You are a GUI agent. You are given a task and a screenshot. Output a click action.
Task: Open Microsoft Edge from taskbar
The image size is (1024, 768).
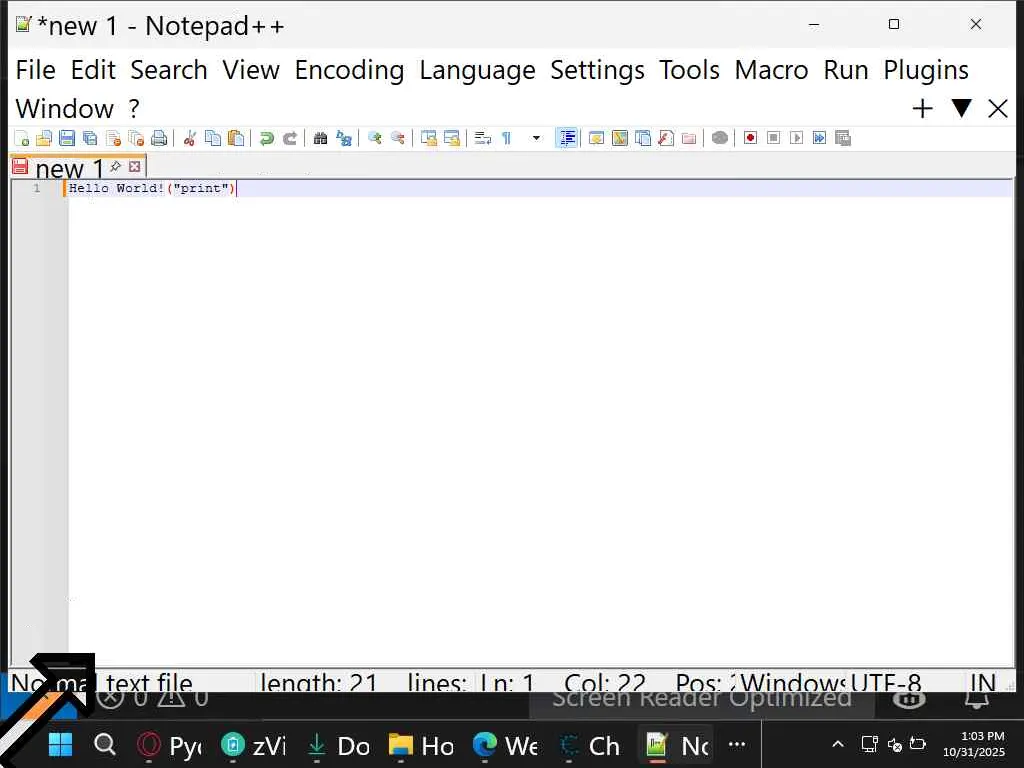[505, 745]
